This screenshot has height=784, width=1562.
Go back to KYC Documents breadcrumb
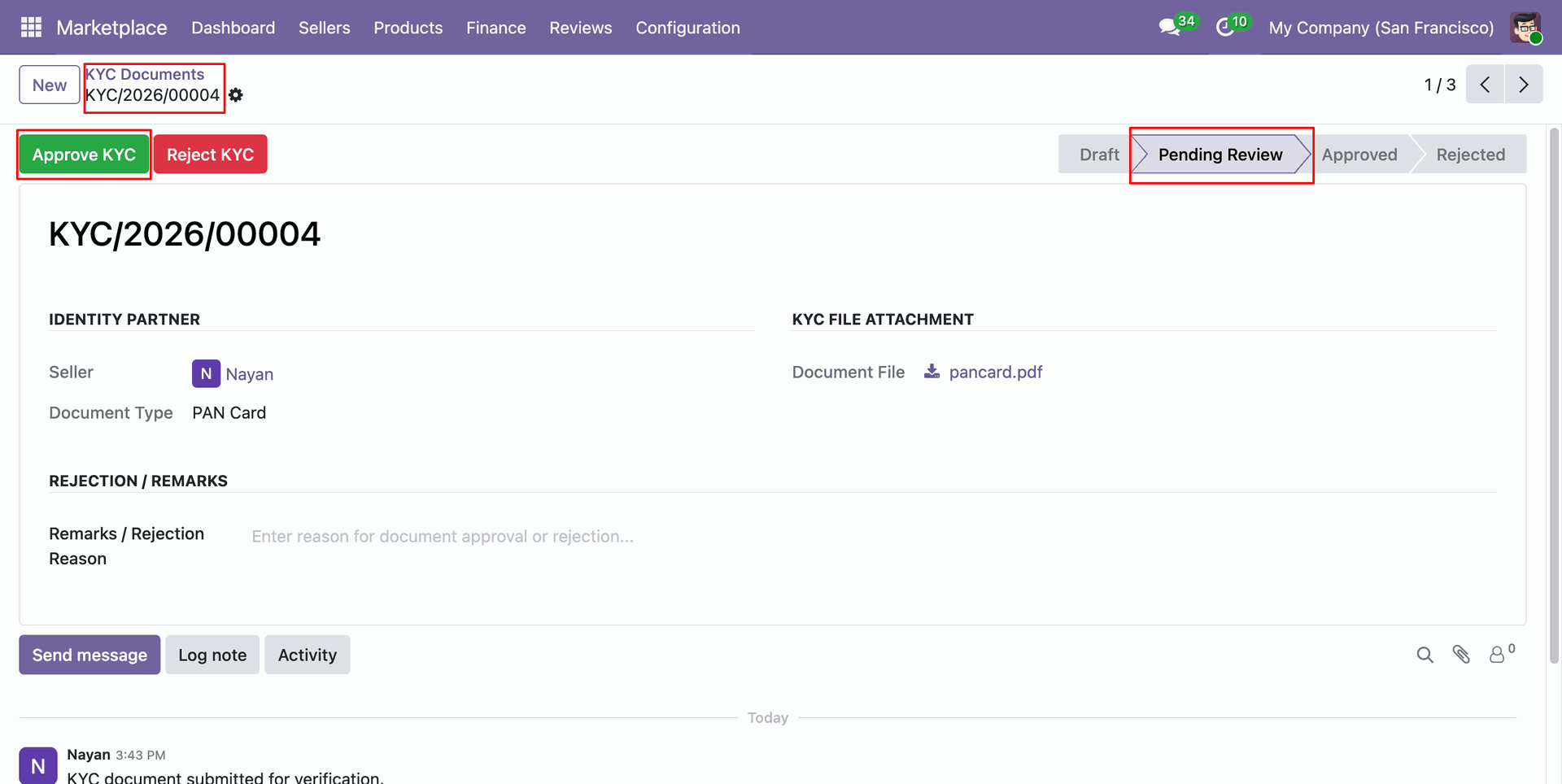145,74
